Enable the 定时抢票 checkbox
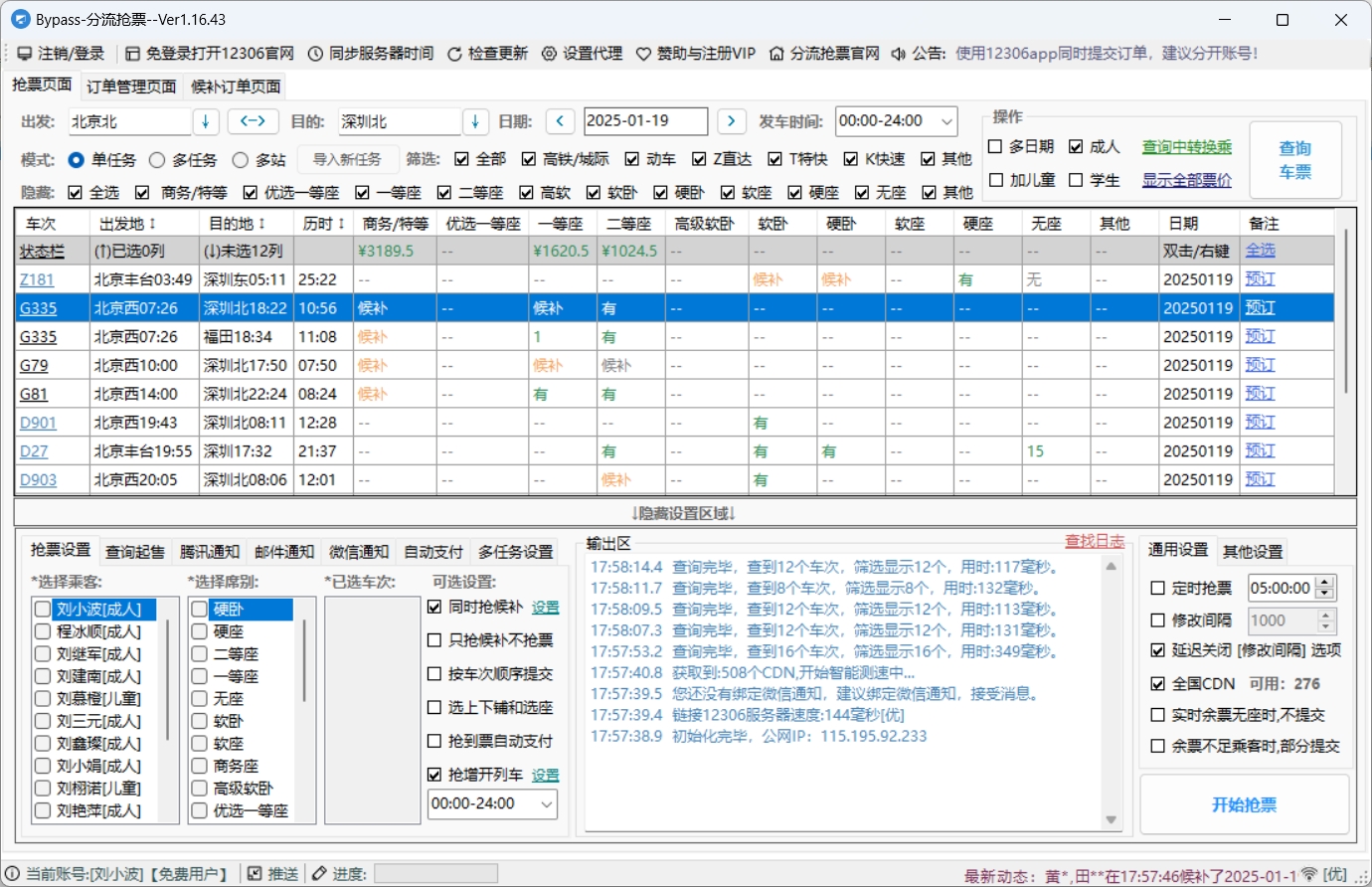Image resolution: width=1372 pixels, height=887 pixels. [x=1157, y=589]
